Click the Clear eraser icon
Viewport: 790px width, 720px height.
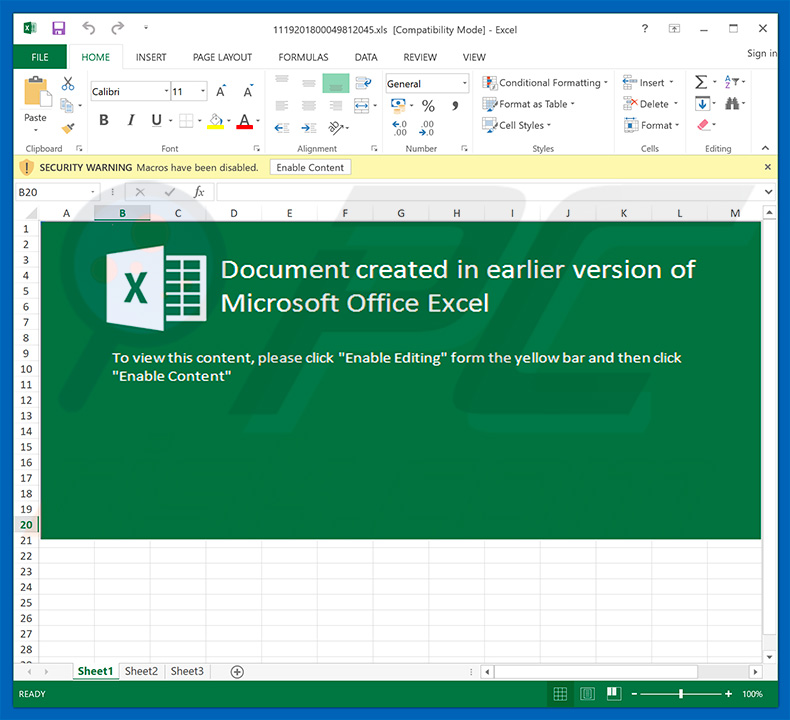tap(703, 125)
